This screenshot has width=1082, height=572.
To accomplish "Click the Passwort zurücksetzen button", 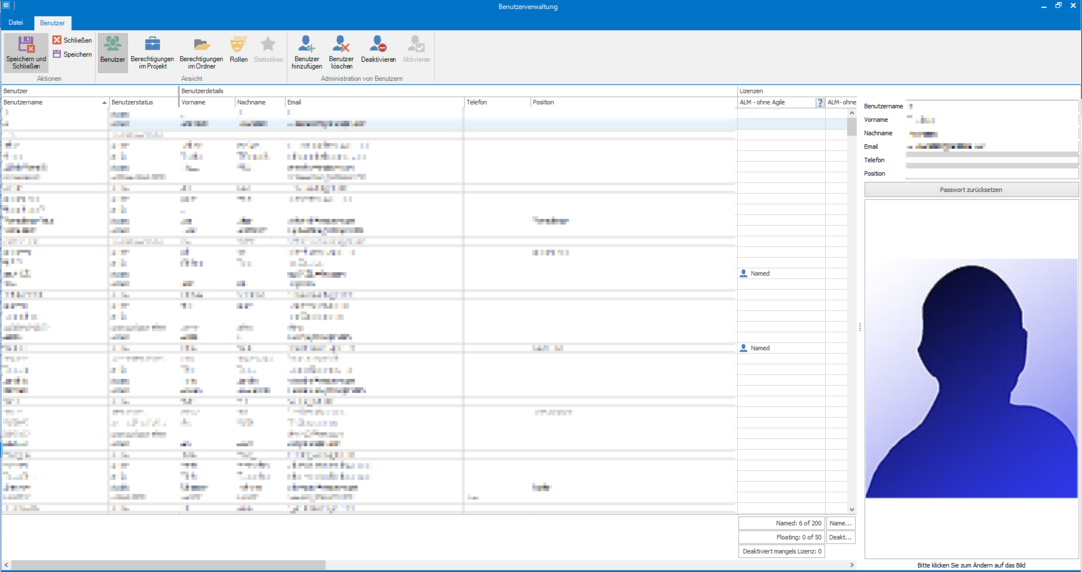I will pos(970,189).
